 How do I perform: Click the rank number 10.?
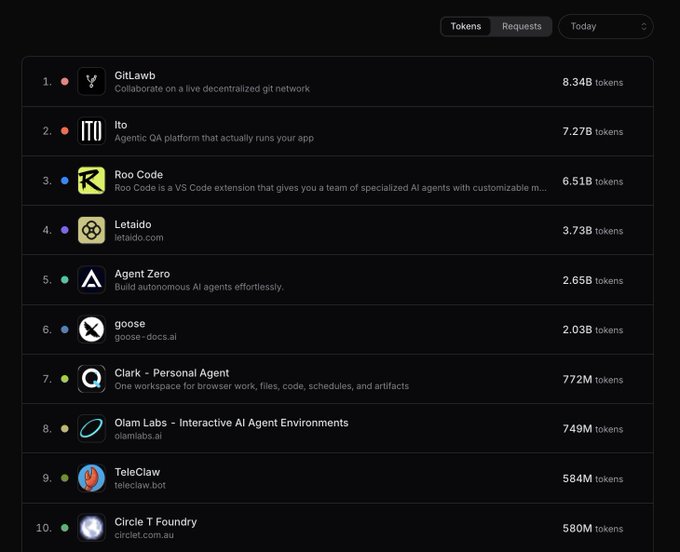(44, 528)
